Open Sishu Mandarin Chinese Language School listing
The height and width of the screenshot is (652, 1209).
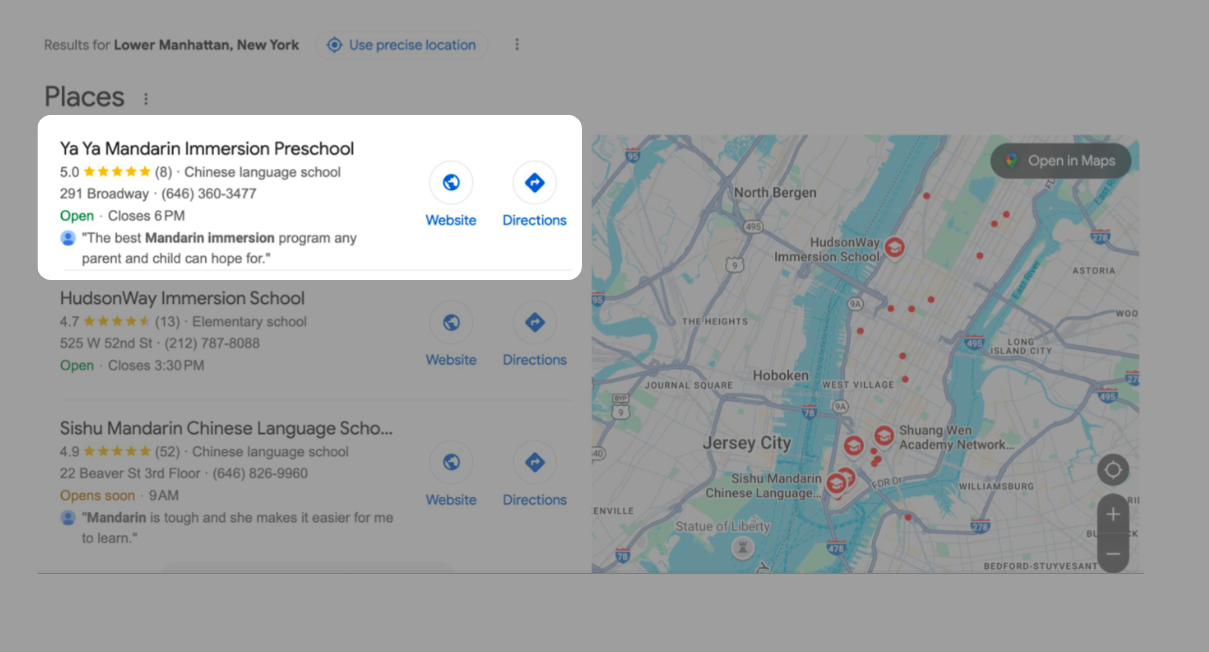[x=226, y=428]
